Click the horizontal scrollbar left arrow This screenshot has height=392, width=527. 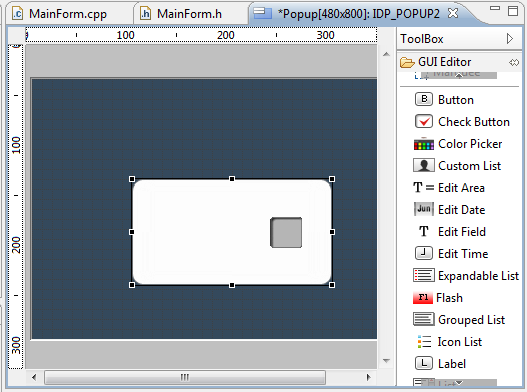34,377
